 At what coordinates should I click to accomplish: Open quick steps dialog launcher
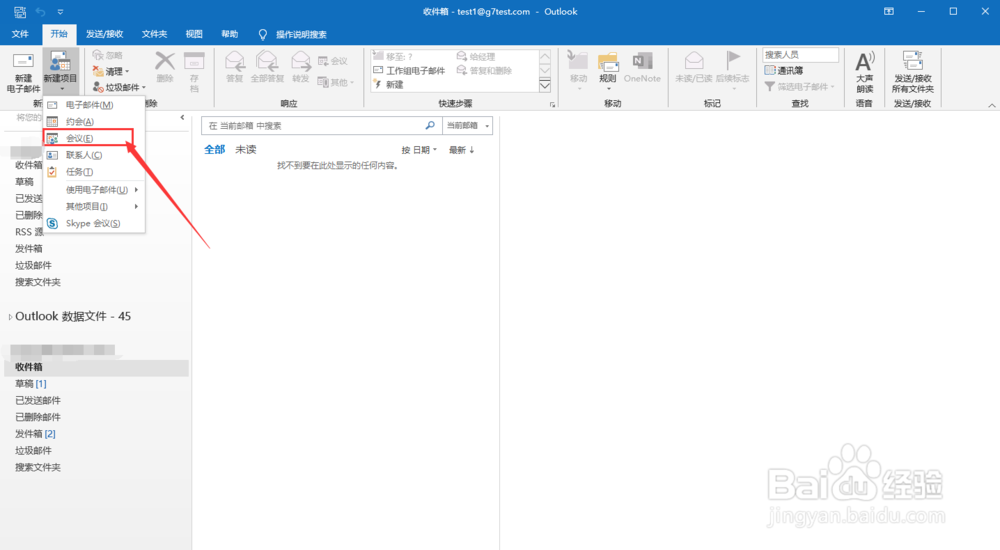(x=552, y=104)
